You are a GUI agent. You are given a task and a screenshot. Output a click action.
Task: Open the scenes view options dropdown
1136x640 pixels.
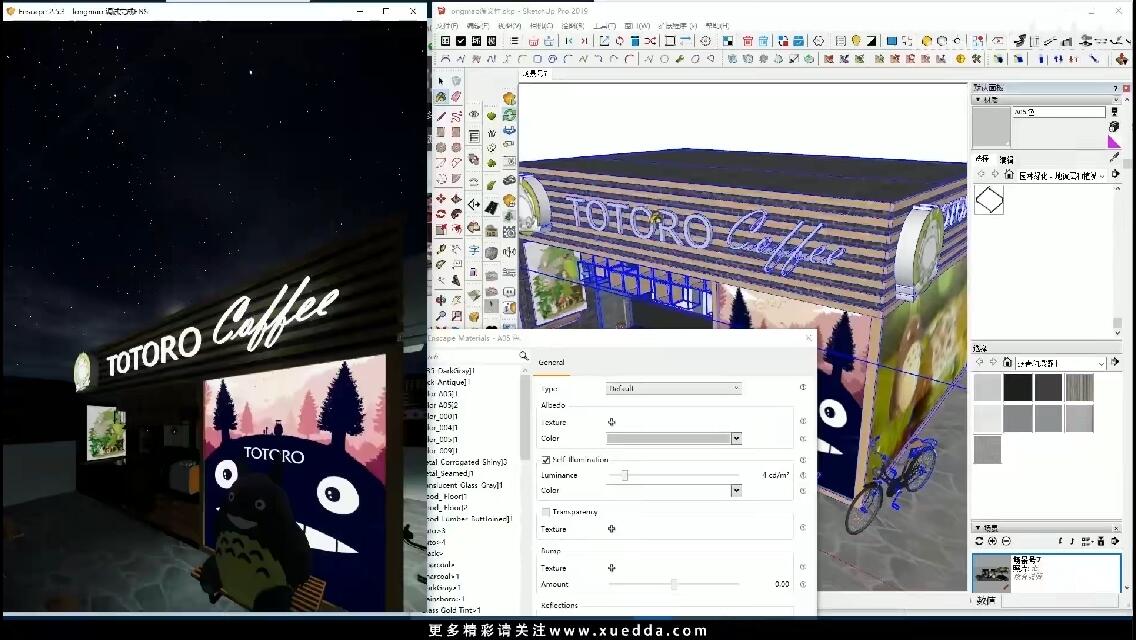tap(1087, 541)
